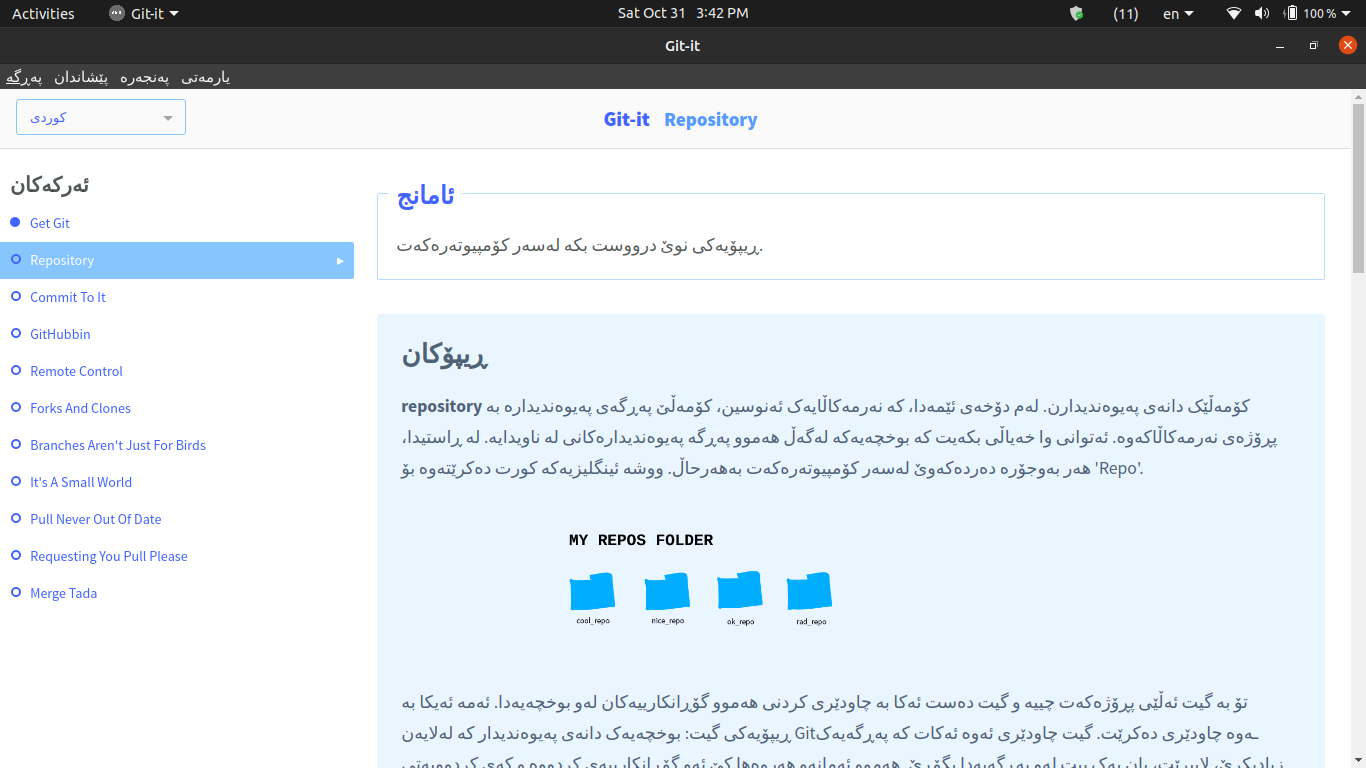Click the ڕیپۆکان section heading

(x=445, y=354)
